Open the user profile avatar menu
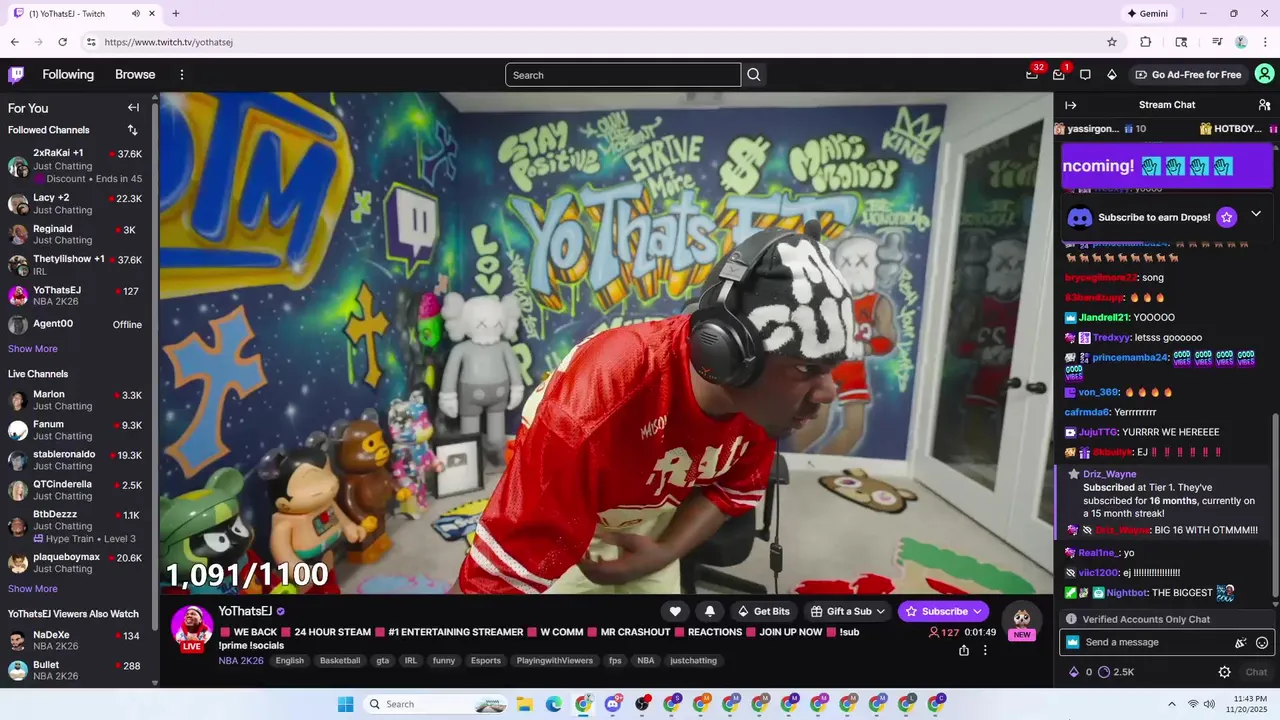 click(x=1265, y=74)
